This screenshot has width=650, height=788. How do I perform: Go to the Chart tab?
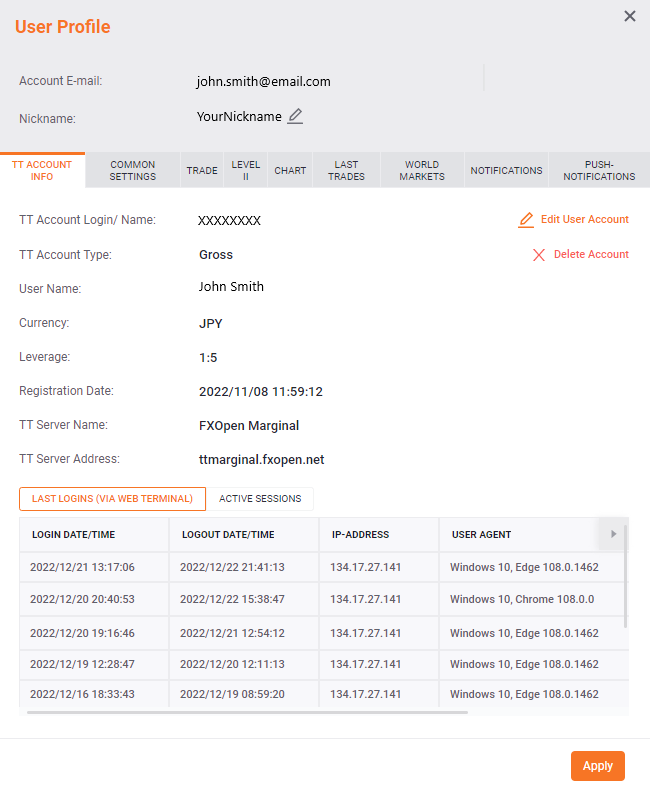(x=290, y=170)
